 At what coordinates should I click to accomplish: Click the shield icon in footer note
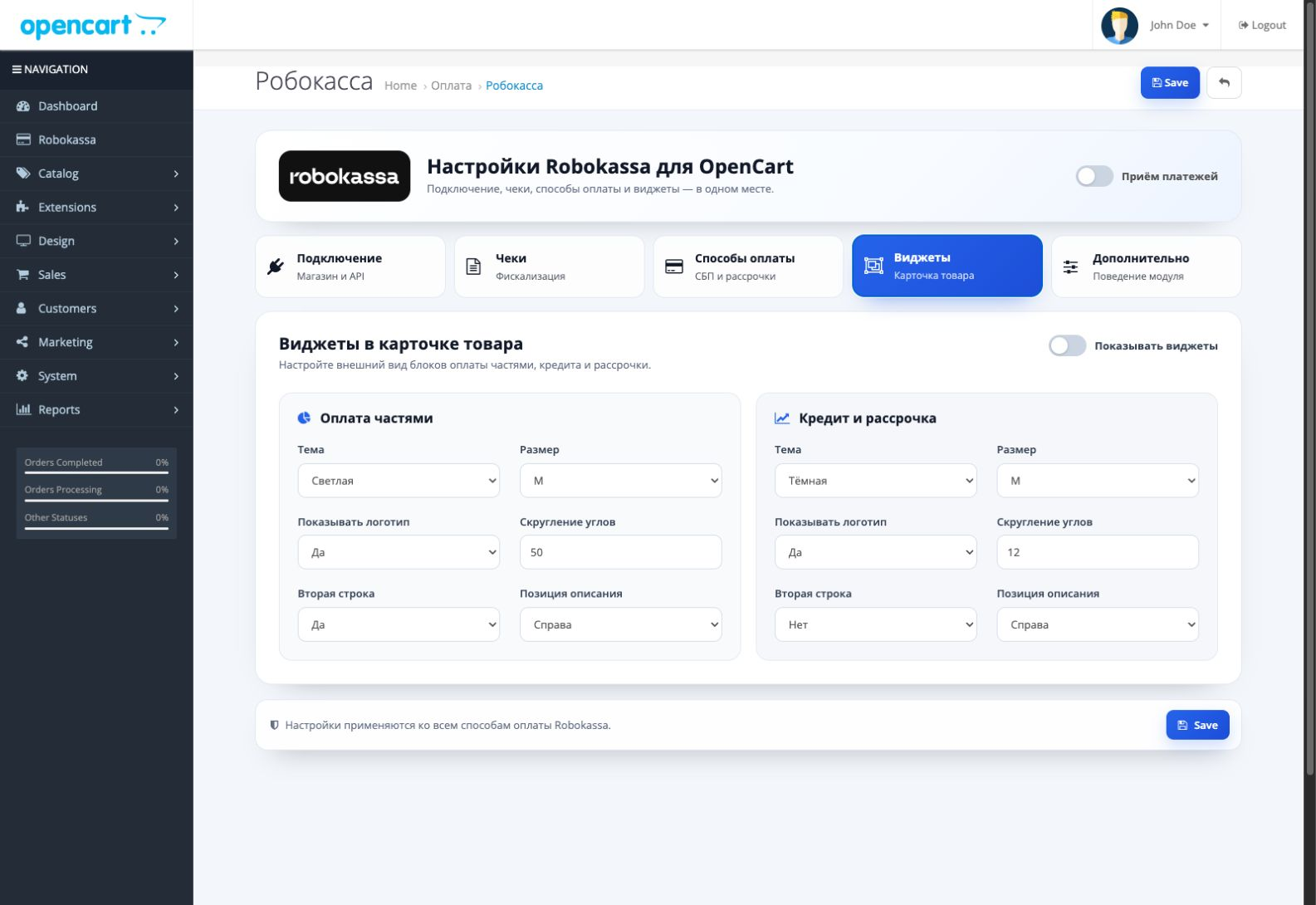pos(275,725)
